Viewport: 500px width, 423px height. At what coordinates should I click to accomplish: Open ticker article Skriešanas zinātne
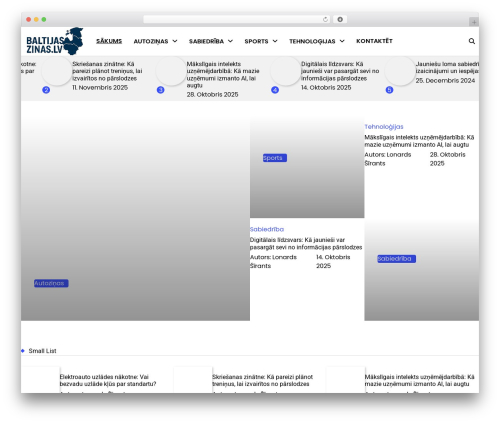(x=107, y=71)
